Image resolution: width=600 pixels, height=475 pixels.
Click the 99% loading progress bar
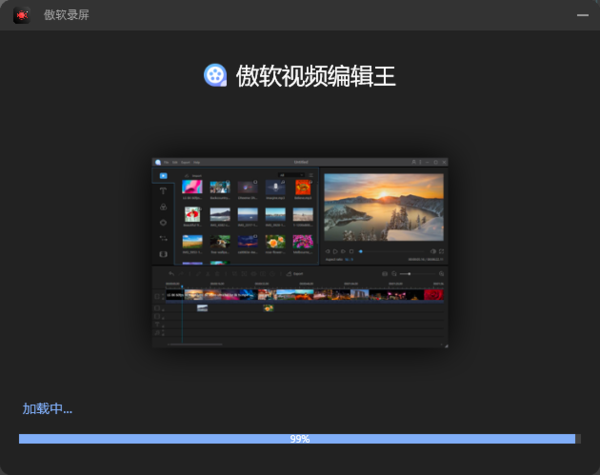tap(299, 439)
